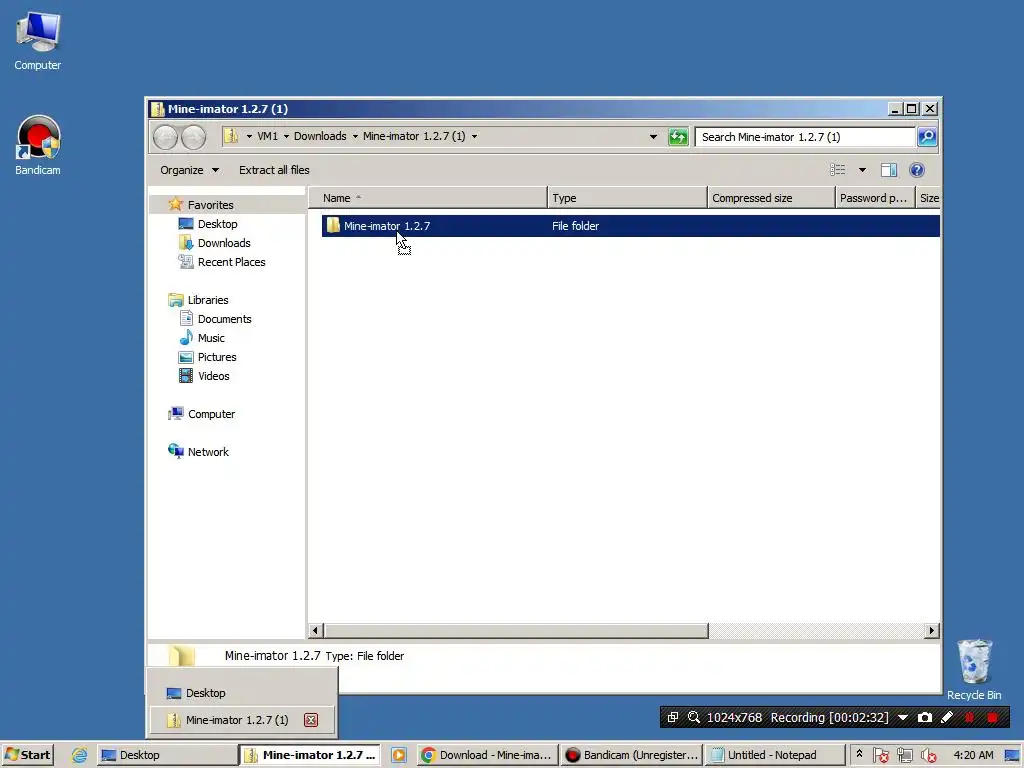The image size is (1024, 768).
Task: Open Documents library
Action: [224, 319]
